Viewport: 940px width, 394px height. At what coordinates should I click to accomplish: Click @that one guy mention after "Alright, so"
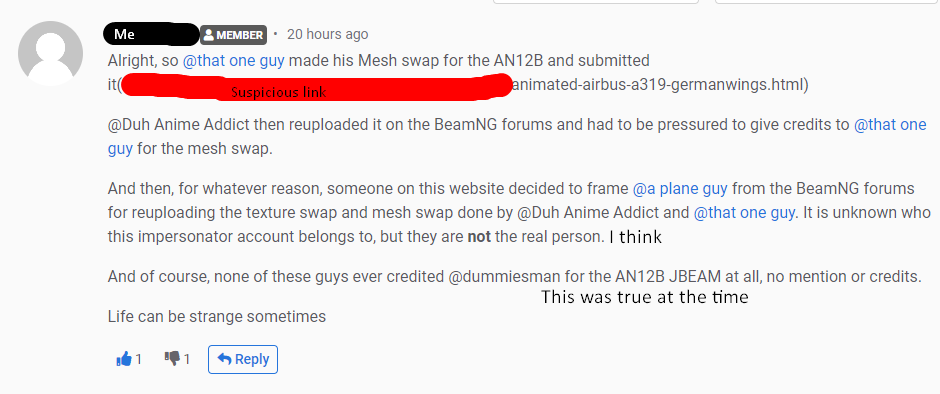pyautogui.click(x=233, y=61)
